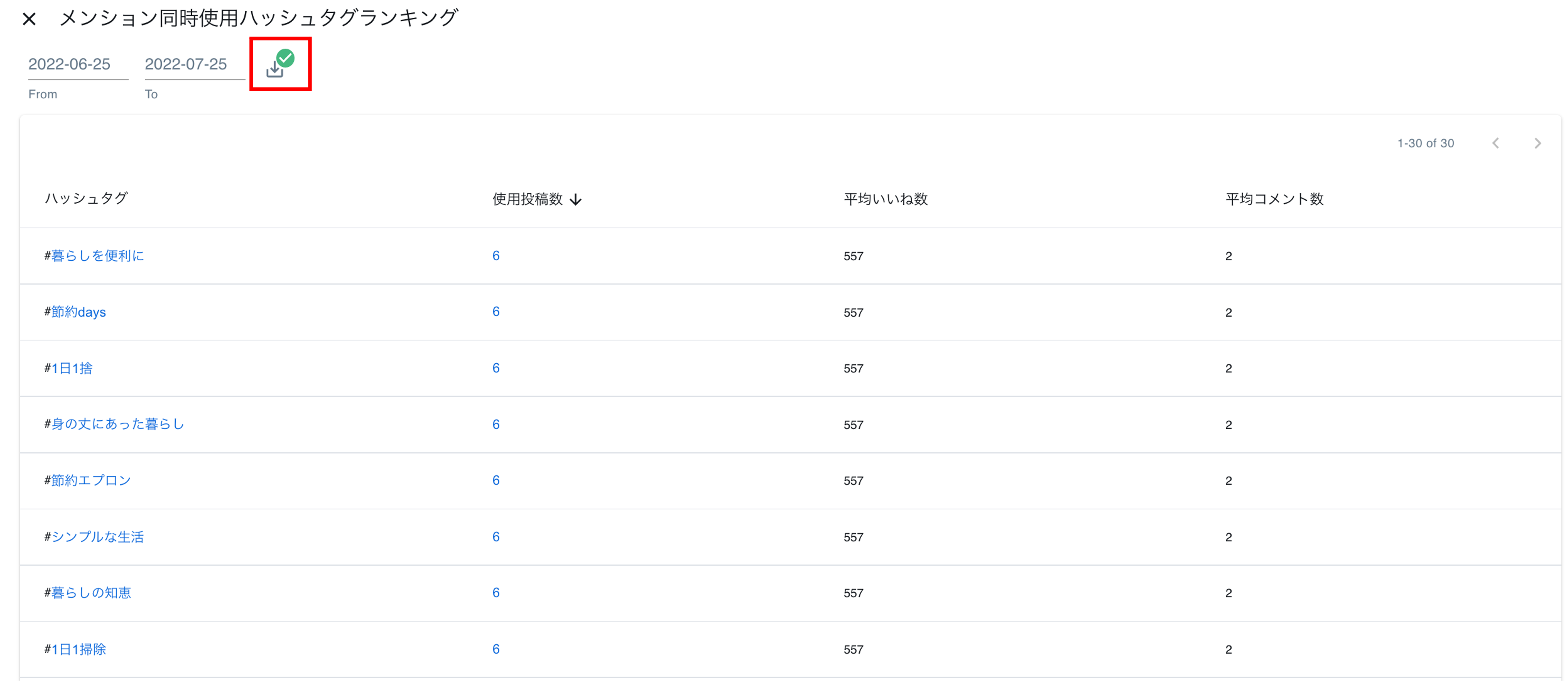This screenshot has width=1568, height=681.
Task: Sort by 使用投稿数 arrow icon
Action: 576,199
